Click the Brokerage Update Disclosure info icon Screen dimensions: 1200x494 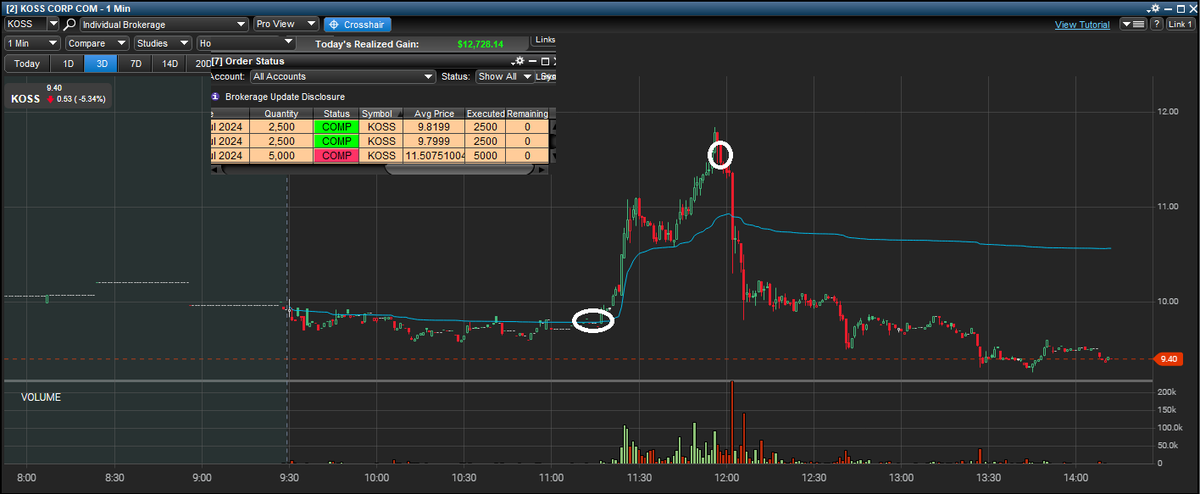(215, 97)
